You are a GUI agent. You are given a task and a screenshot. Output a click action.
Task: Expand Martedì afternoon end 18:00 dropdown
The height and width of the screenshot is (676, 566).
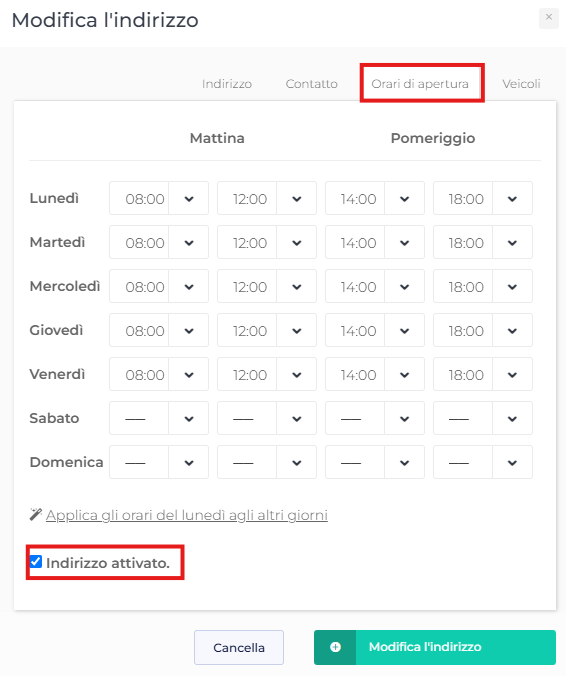tap(483, 242)
